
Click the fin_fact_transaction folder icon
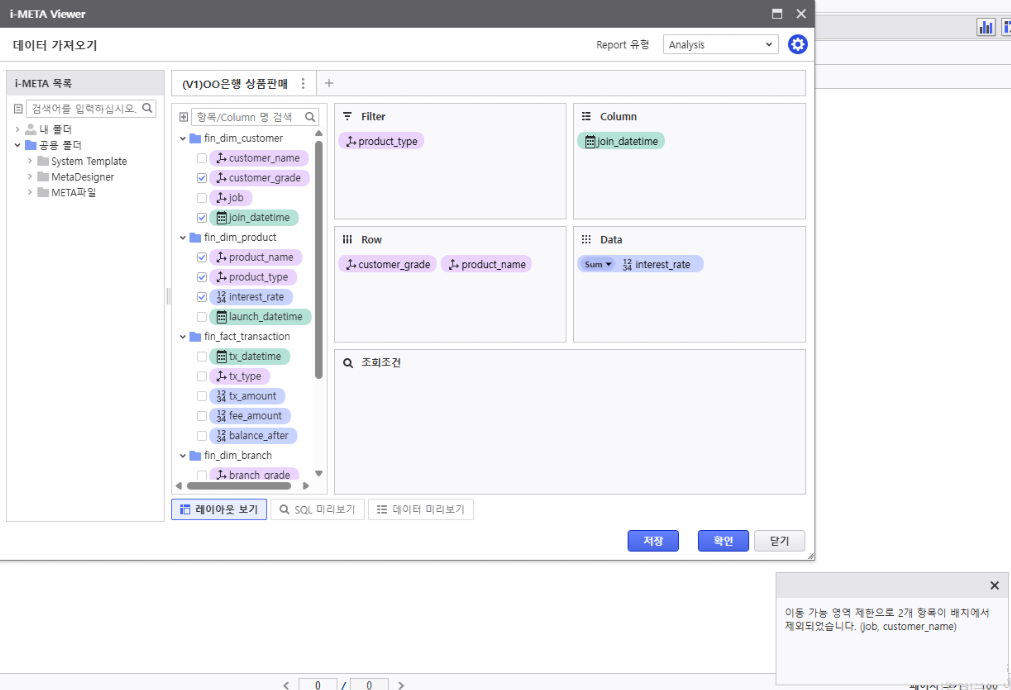tap(195, 337)
